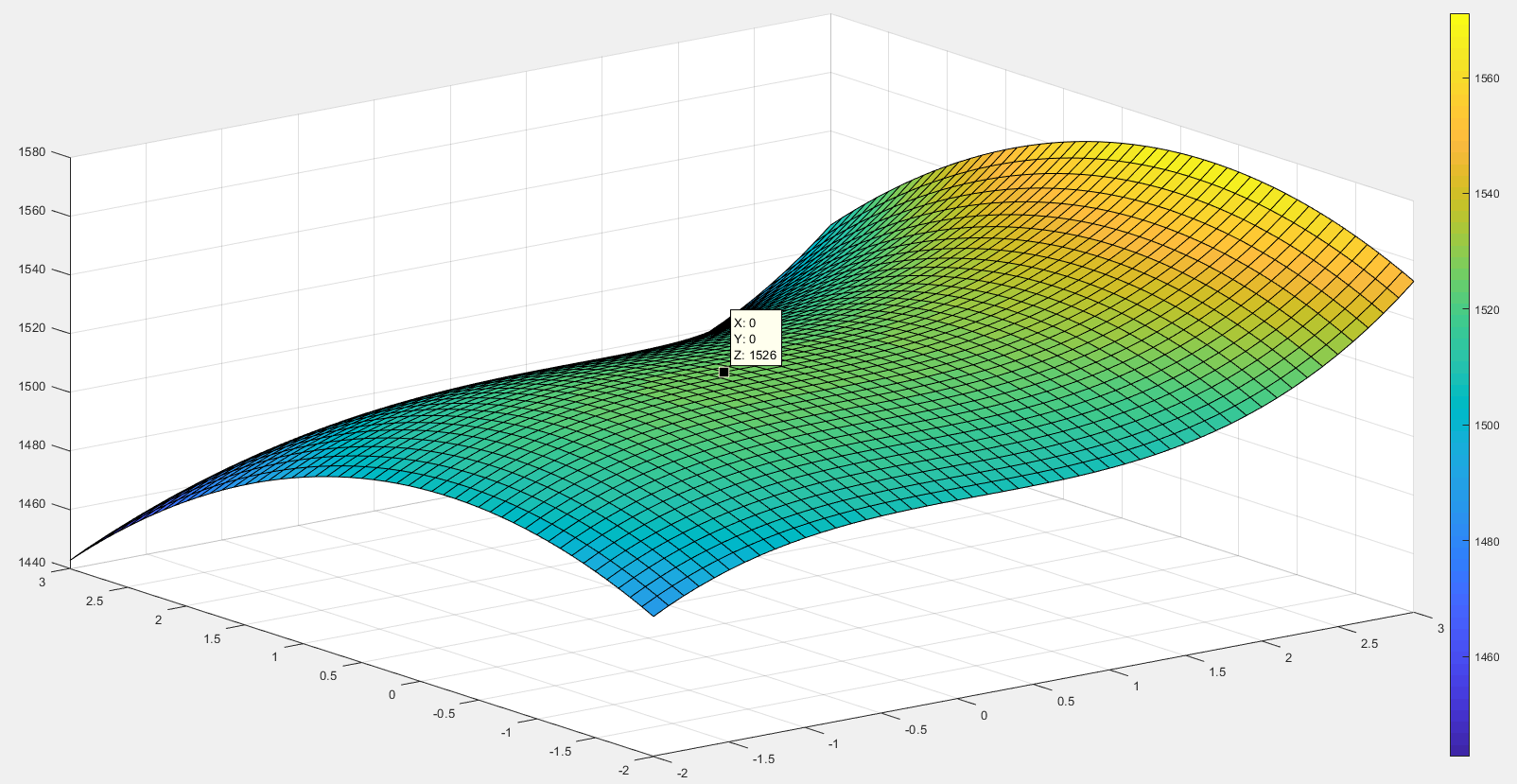Select tick label 1.5 on the right horizontal axis
This screenshot has height=784, width=1517.
pyautogui.click(x=1216, y=672)
